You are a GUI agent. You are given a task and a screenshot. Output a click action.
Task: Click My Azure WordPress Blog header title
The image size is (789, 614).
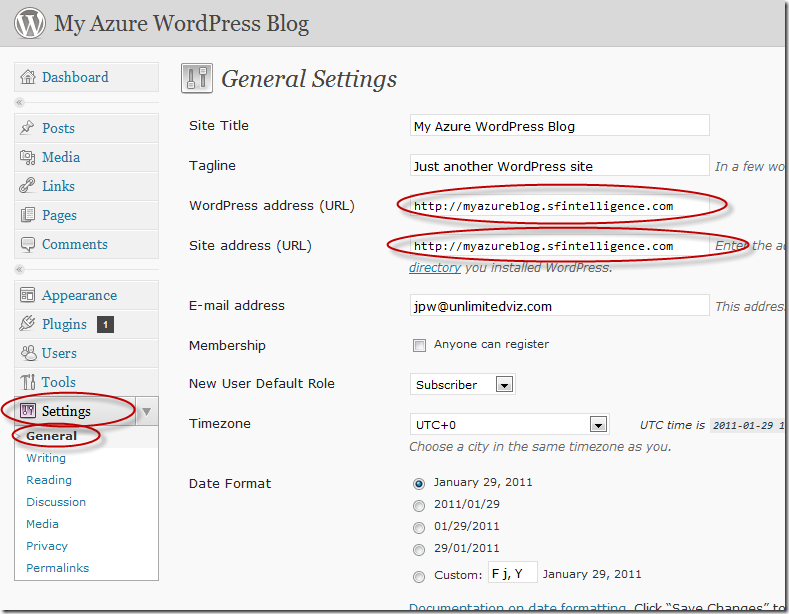tap(182, 24)
